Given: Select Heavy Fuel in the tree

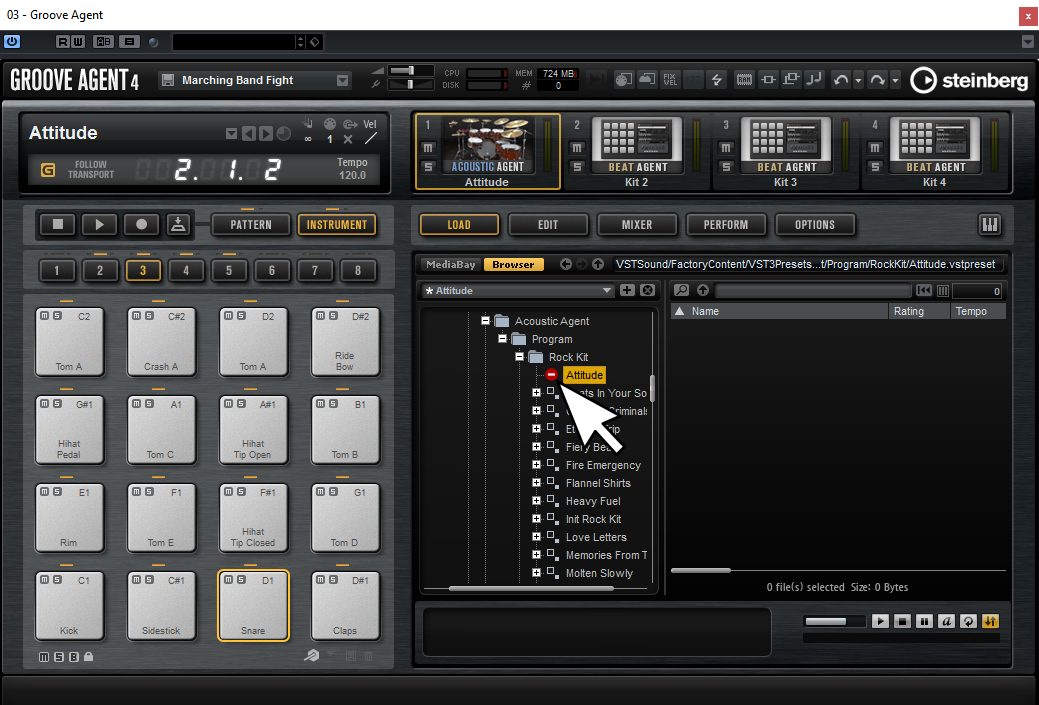Looking at the screenshot, I should point(593,501).
